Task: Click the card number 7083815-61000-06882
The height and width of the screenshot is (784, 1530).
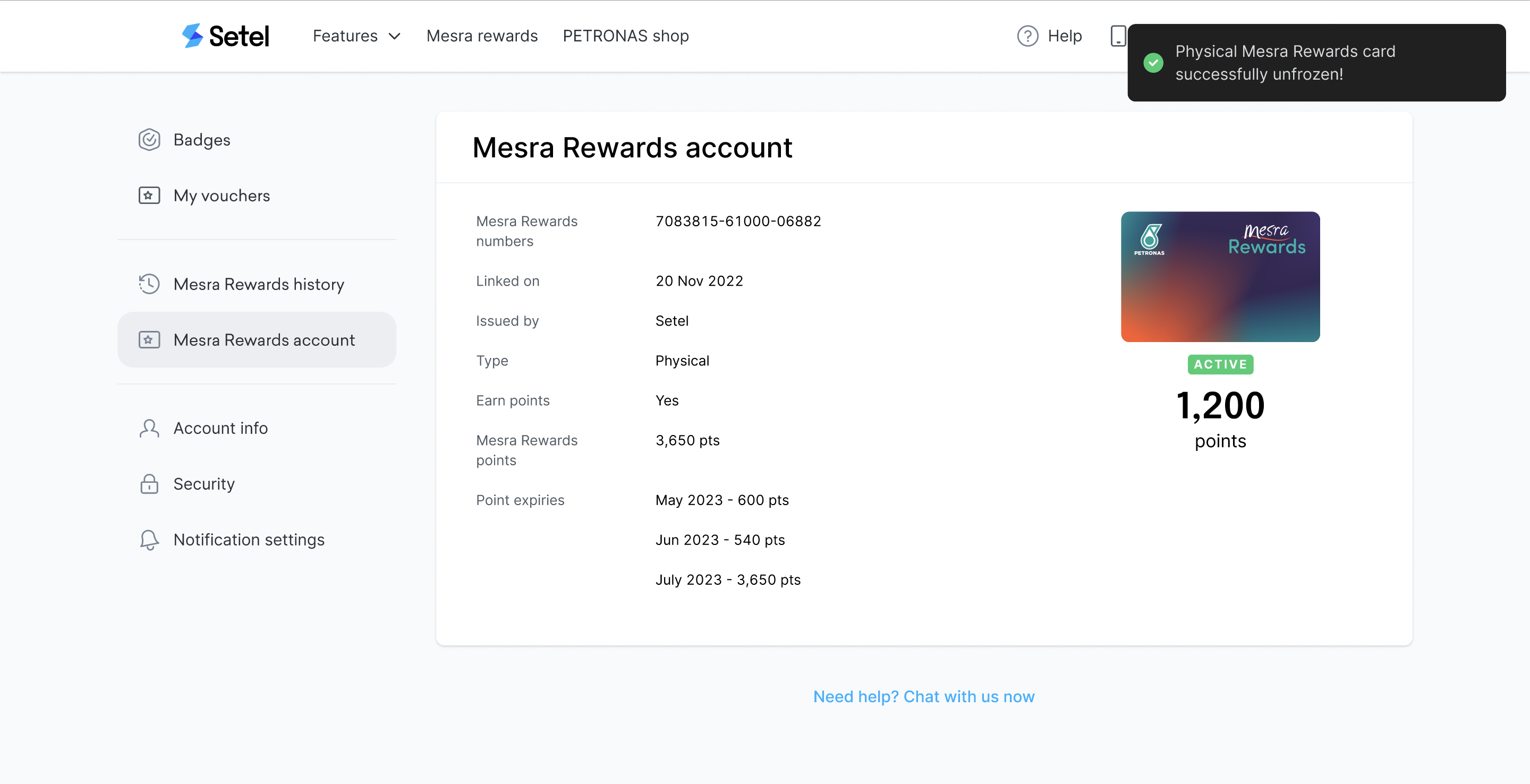Action: click(x=738, y=221)
